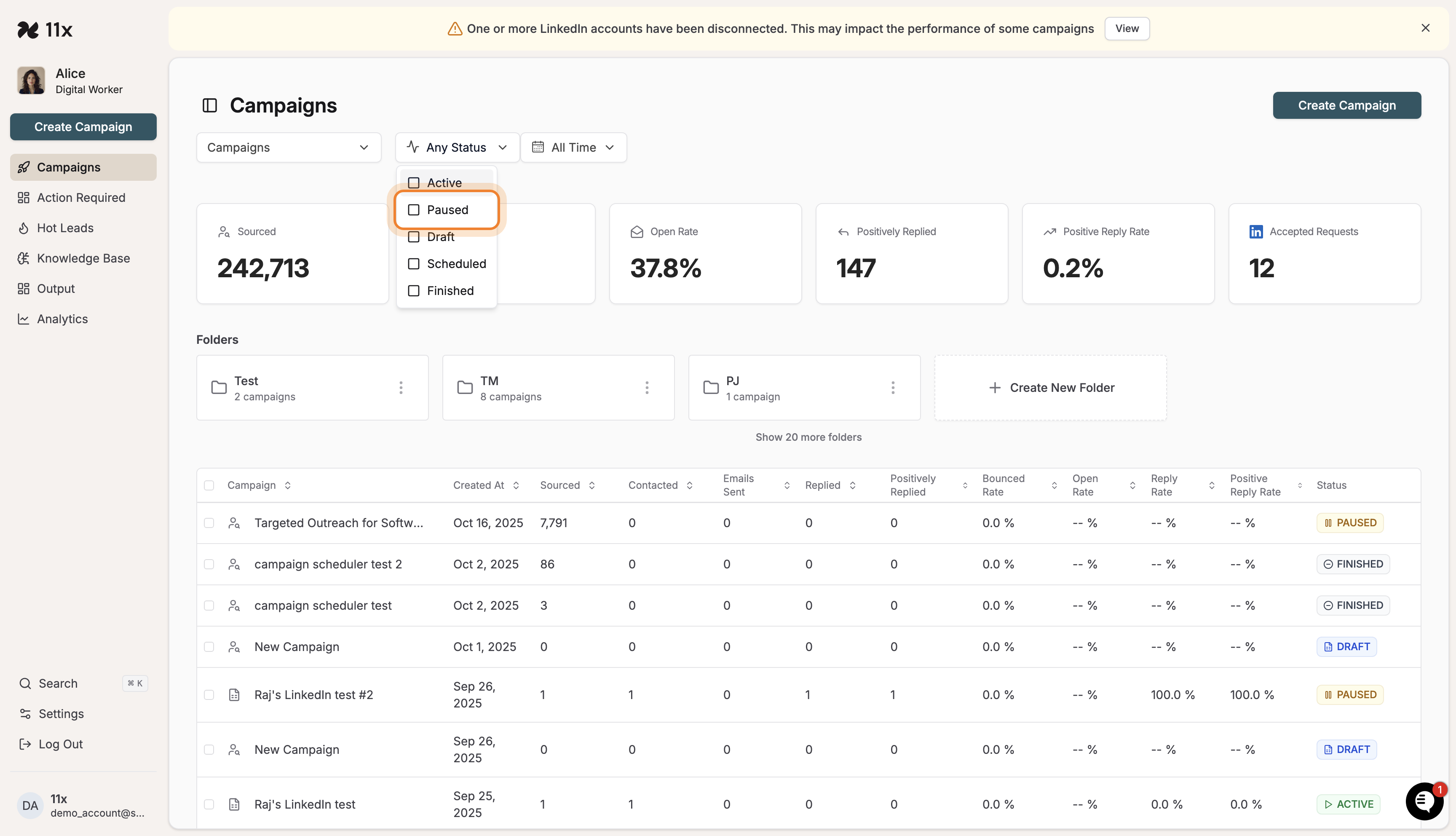Dismiss the LinkedIn warning banner
Image resolution: width=1456 pixels, height=836 pixels.
[1425, 28]
